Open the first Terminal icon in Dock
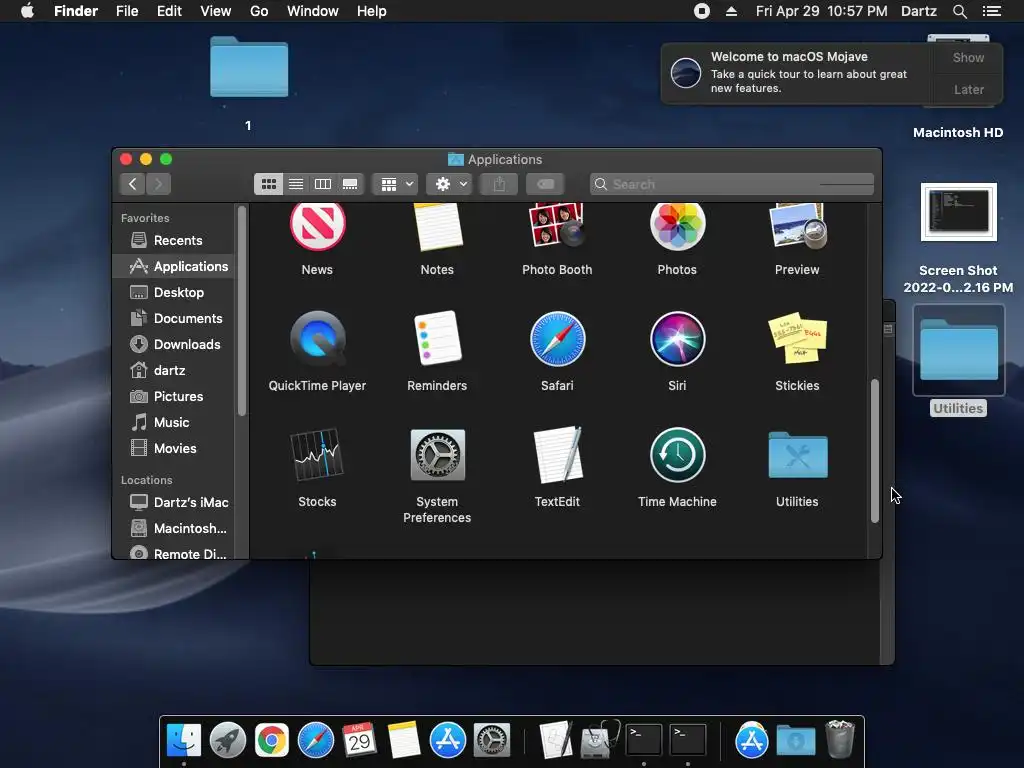Screen dimensions: 1024x768 (x=644, y=740)
